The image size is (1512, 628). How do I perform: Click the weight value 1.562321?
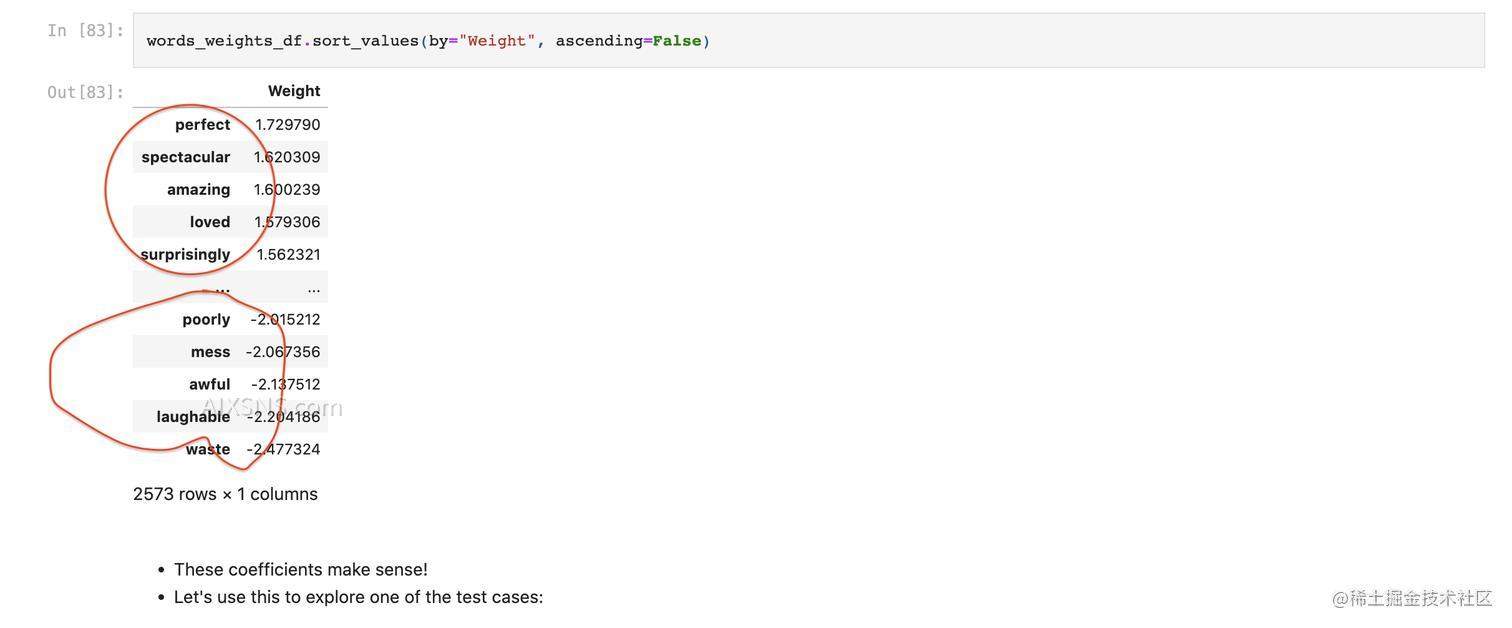288,255
